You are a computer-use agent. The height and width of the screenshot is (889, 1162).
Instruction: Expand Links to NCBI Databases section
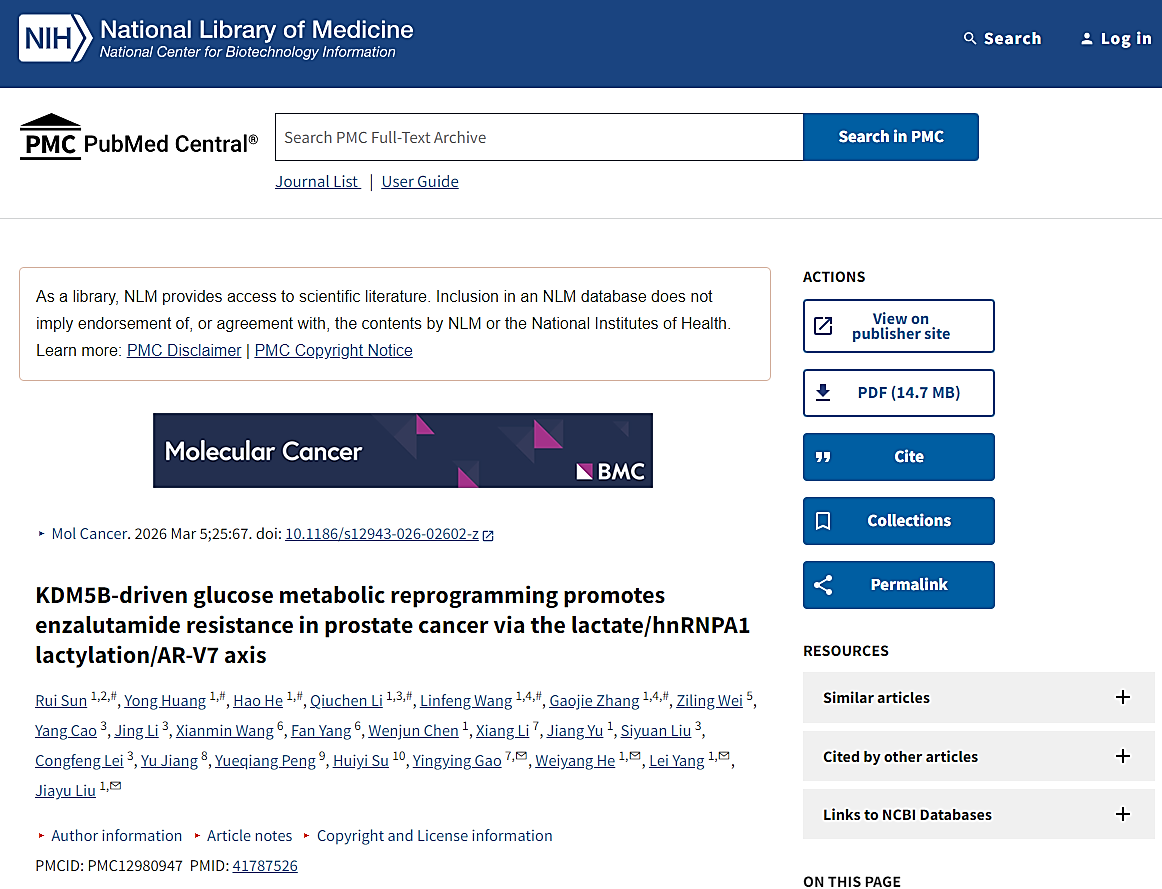click(x=1123, y=815)
